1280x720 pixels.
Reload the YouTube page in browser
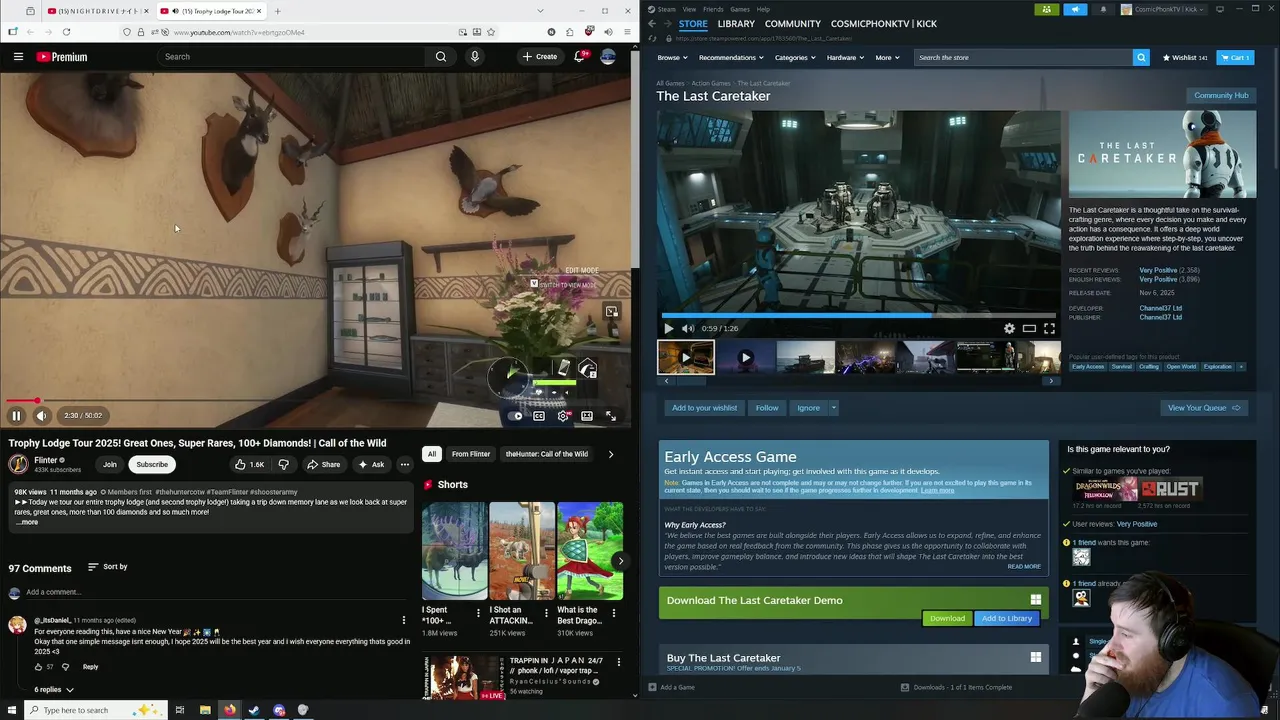(x=68, y=32)
